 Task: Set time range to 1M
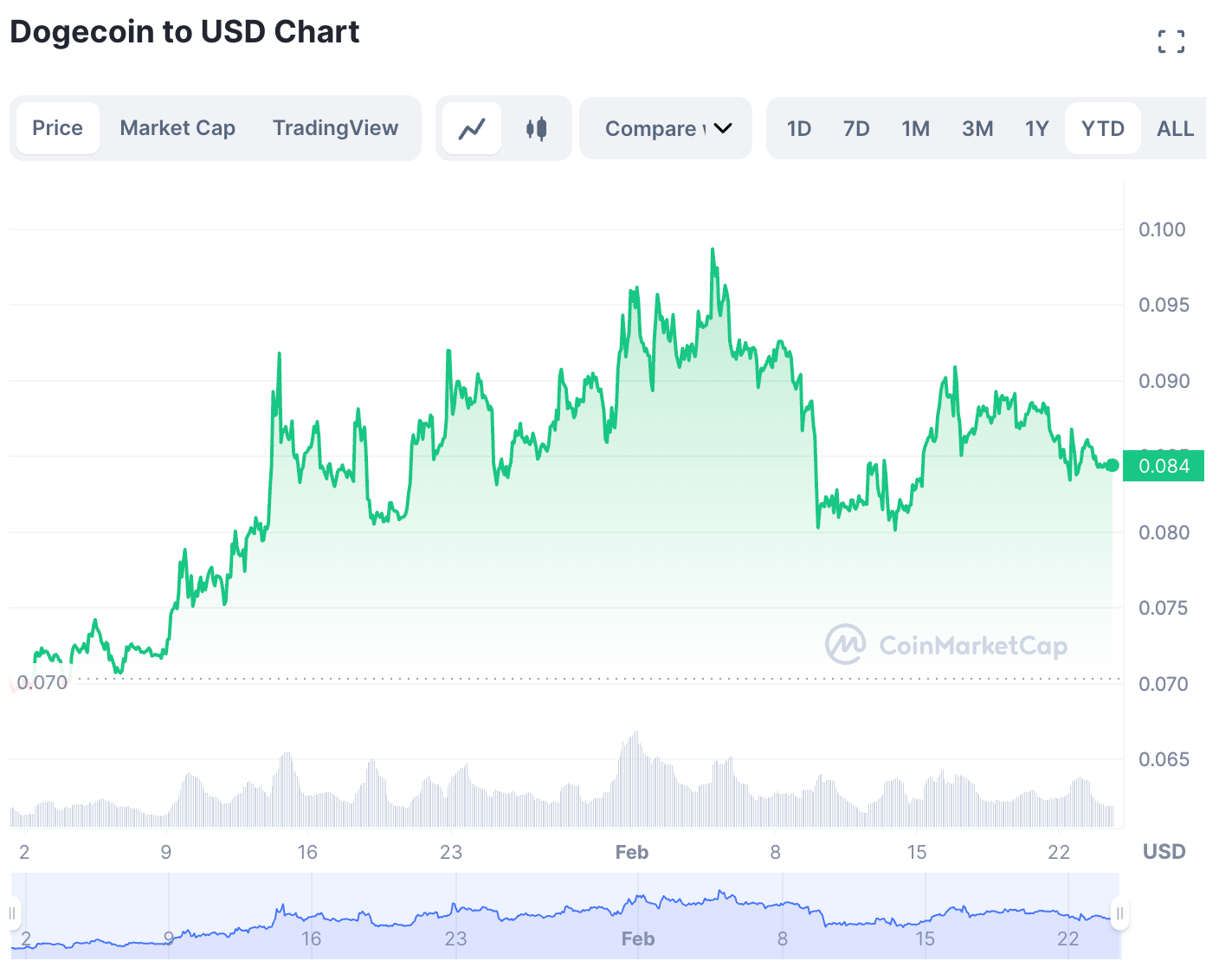[x=915, y=129]
